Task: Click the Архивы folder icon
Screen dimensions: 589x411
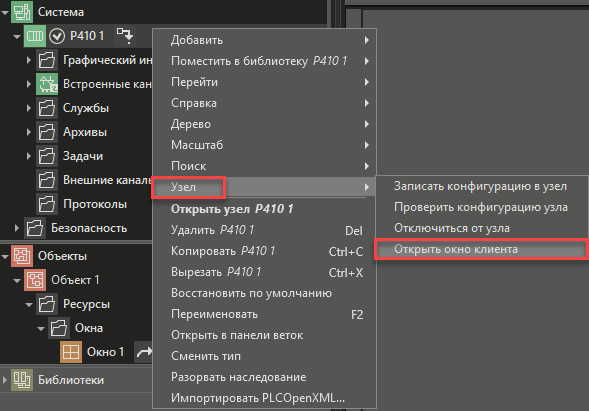Action: tap(47, 132)
